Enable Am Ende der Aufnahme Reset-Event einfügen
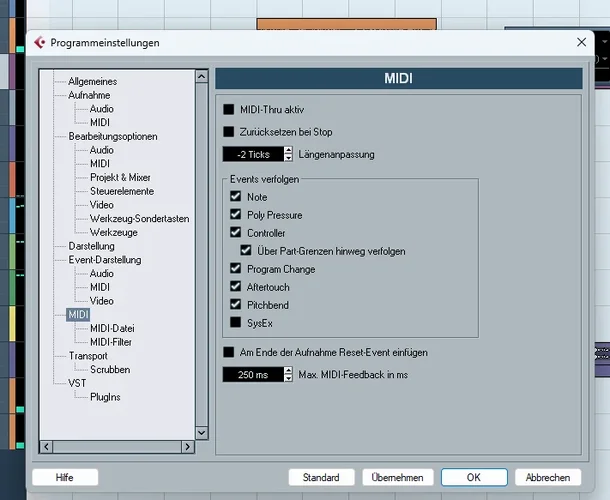Image resolution: width=610 pixels, height=500 pixels. click(x=229, y=352)
